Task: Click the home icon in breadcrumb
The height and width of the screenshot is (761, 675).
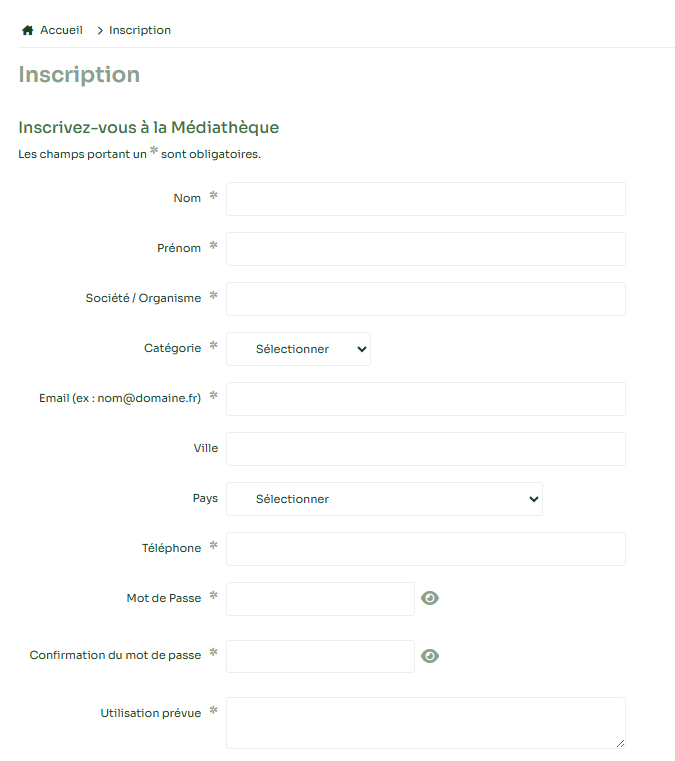Action: coord(28,30)
